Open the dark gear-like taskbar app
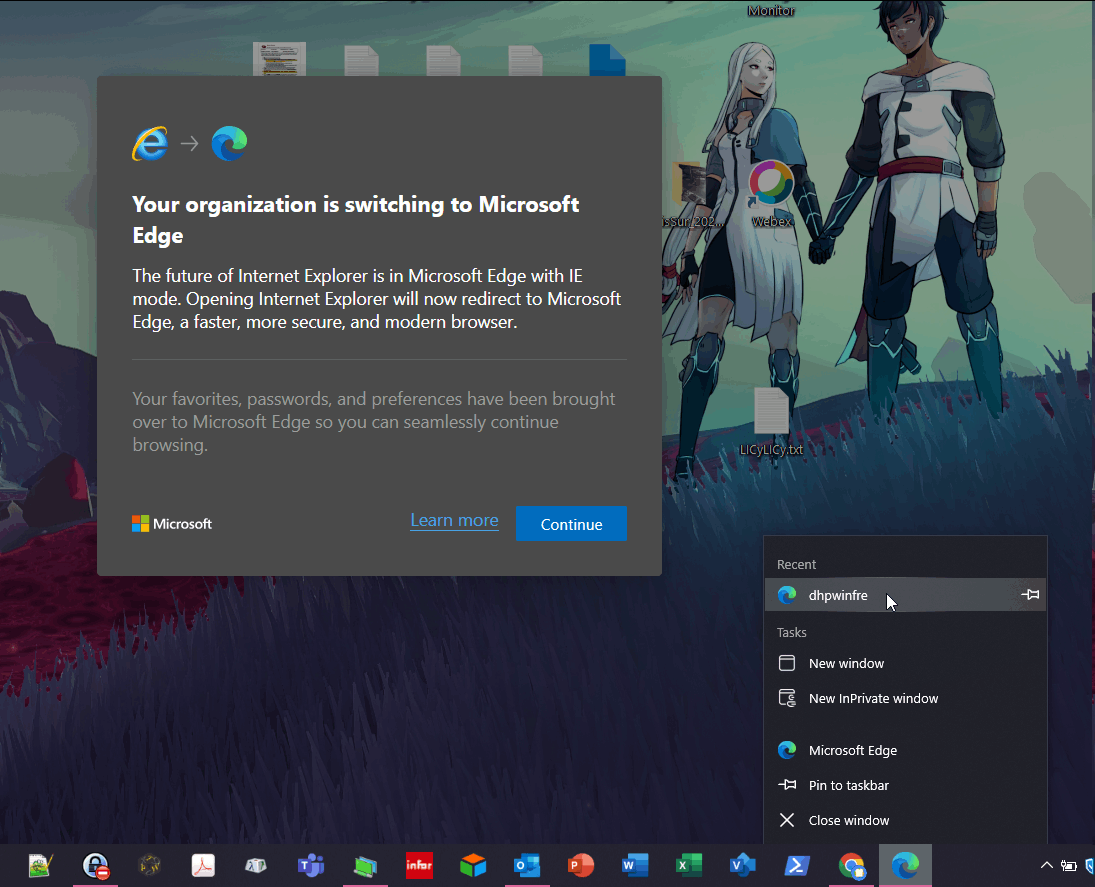The width and height of the screenshot is (1095, 887). click(x=149, y=866)
